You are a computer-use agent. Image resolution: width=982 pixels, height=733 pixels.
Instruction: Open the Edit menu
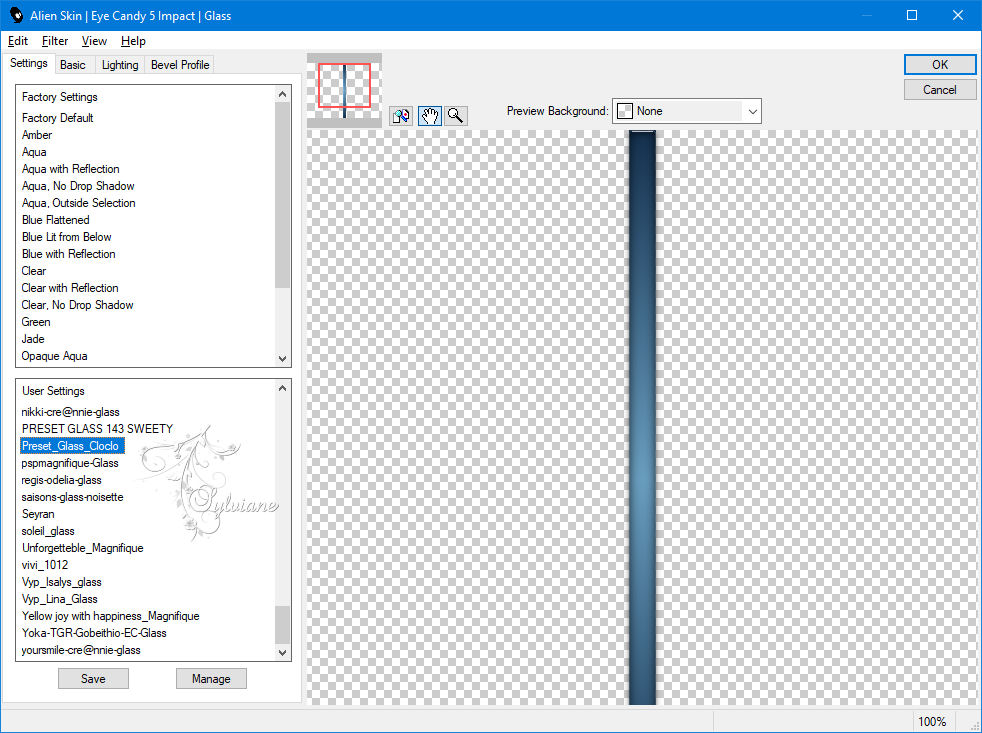(x=18, y=41)
